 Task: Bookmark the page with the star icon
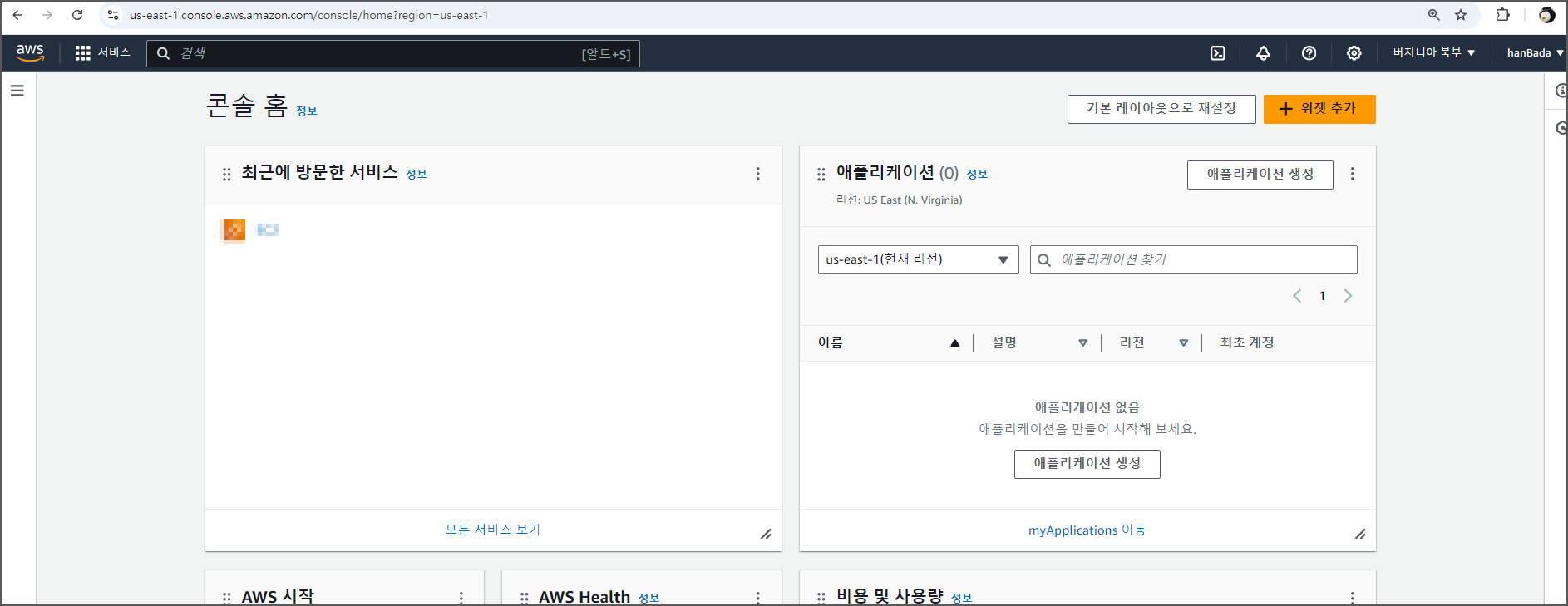tap(1461, 15)
